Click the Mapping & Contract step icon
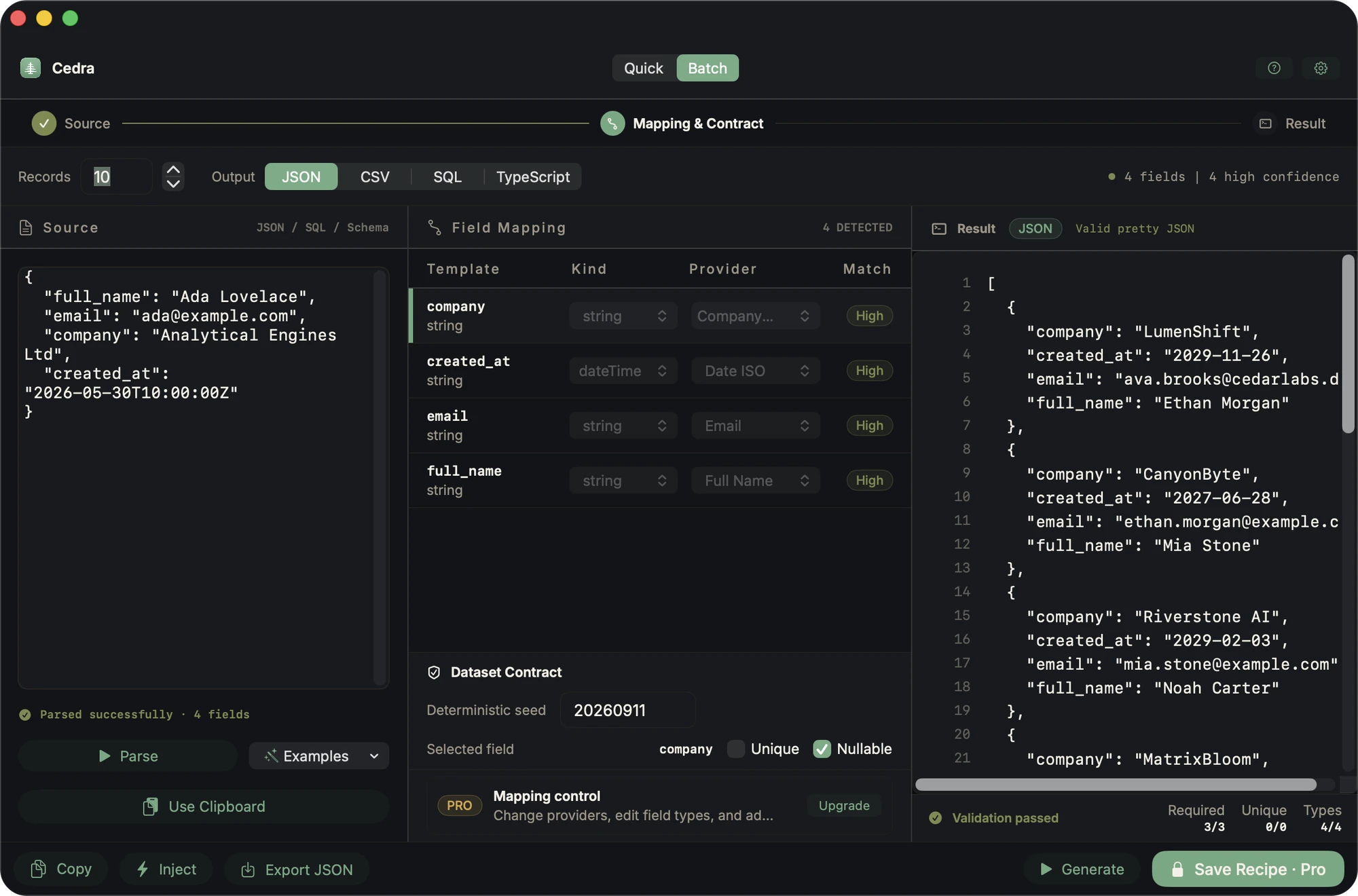The image size is (1358, 896). point(612,124)
